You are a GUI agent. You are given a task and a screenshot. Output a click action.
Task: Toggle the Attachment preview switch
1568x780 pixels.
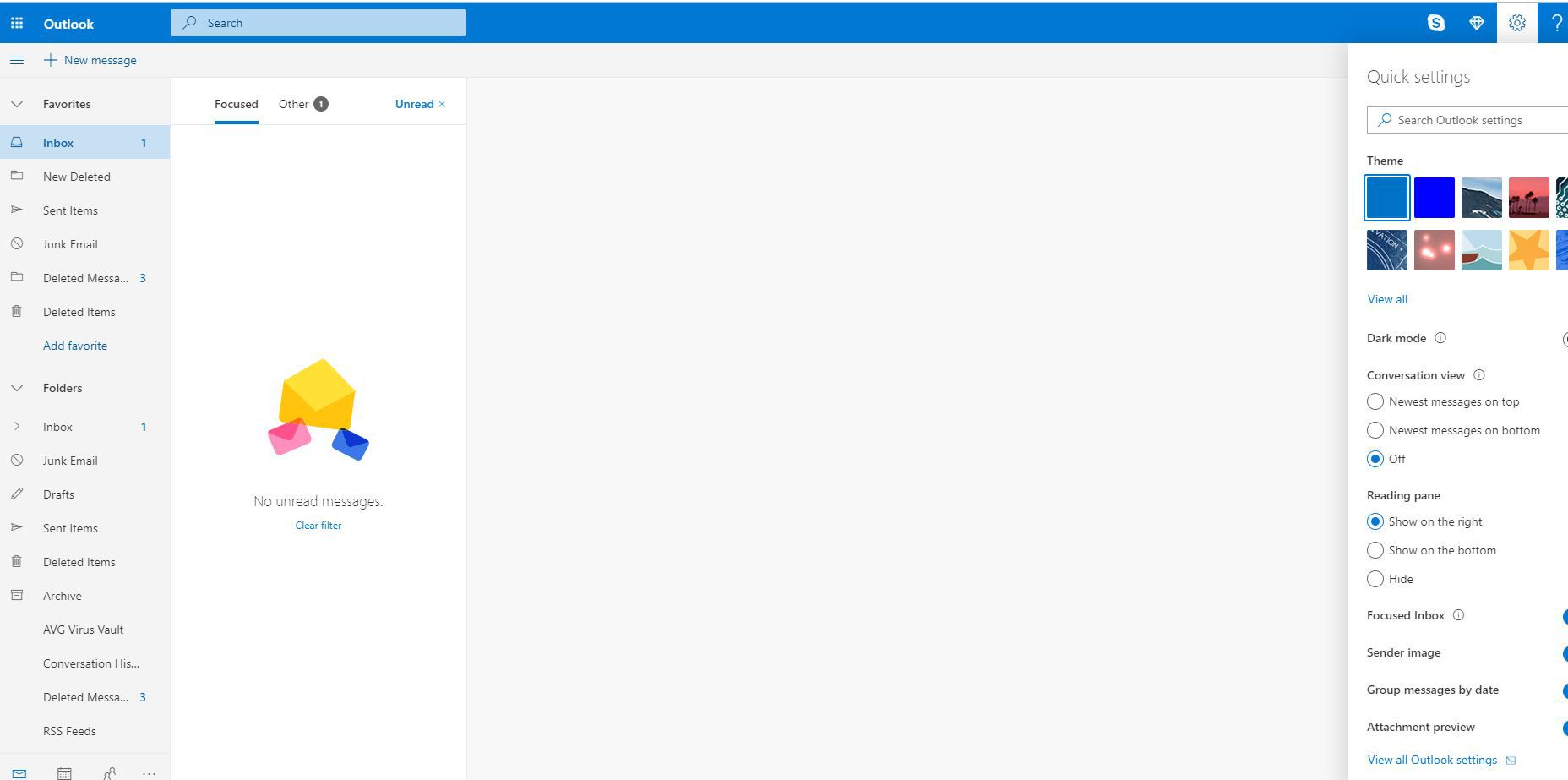tap(1565, 728)
